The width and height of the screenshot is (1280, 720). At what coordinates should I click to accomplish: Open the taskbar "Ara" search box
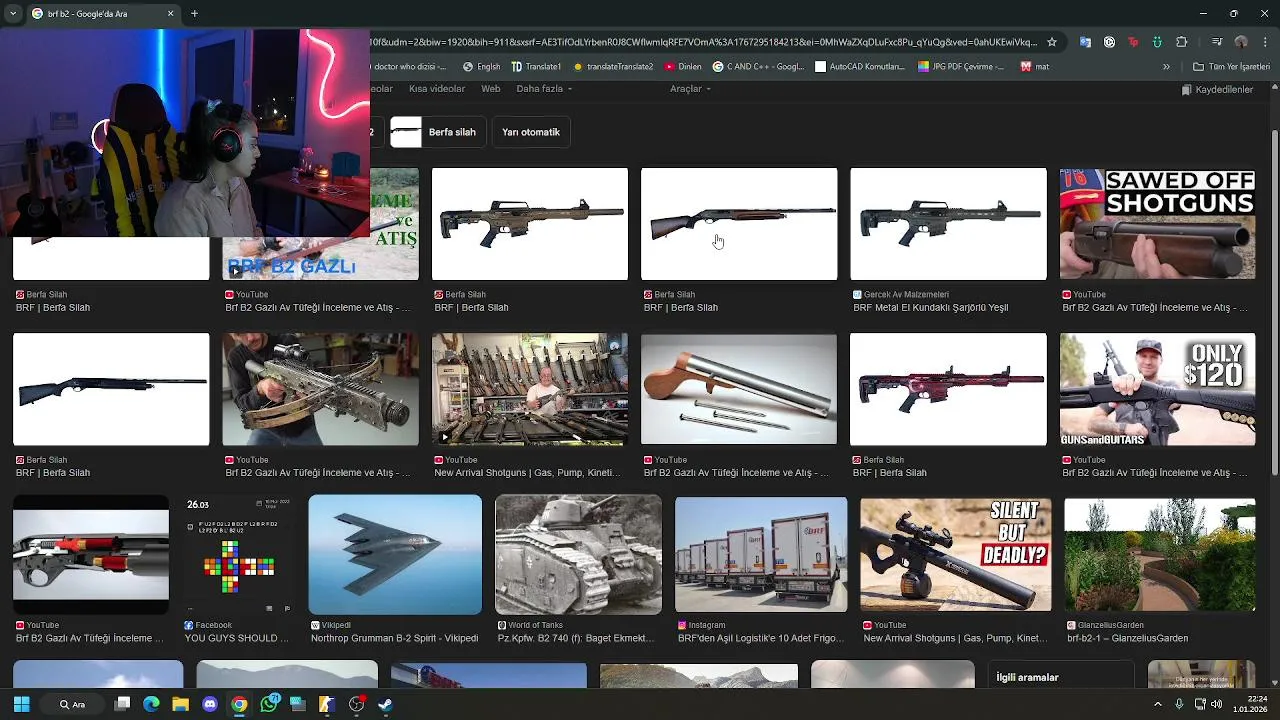pos(72,704)
